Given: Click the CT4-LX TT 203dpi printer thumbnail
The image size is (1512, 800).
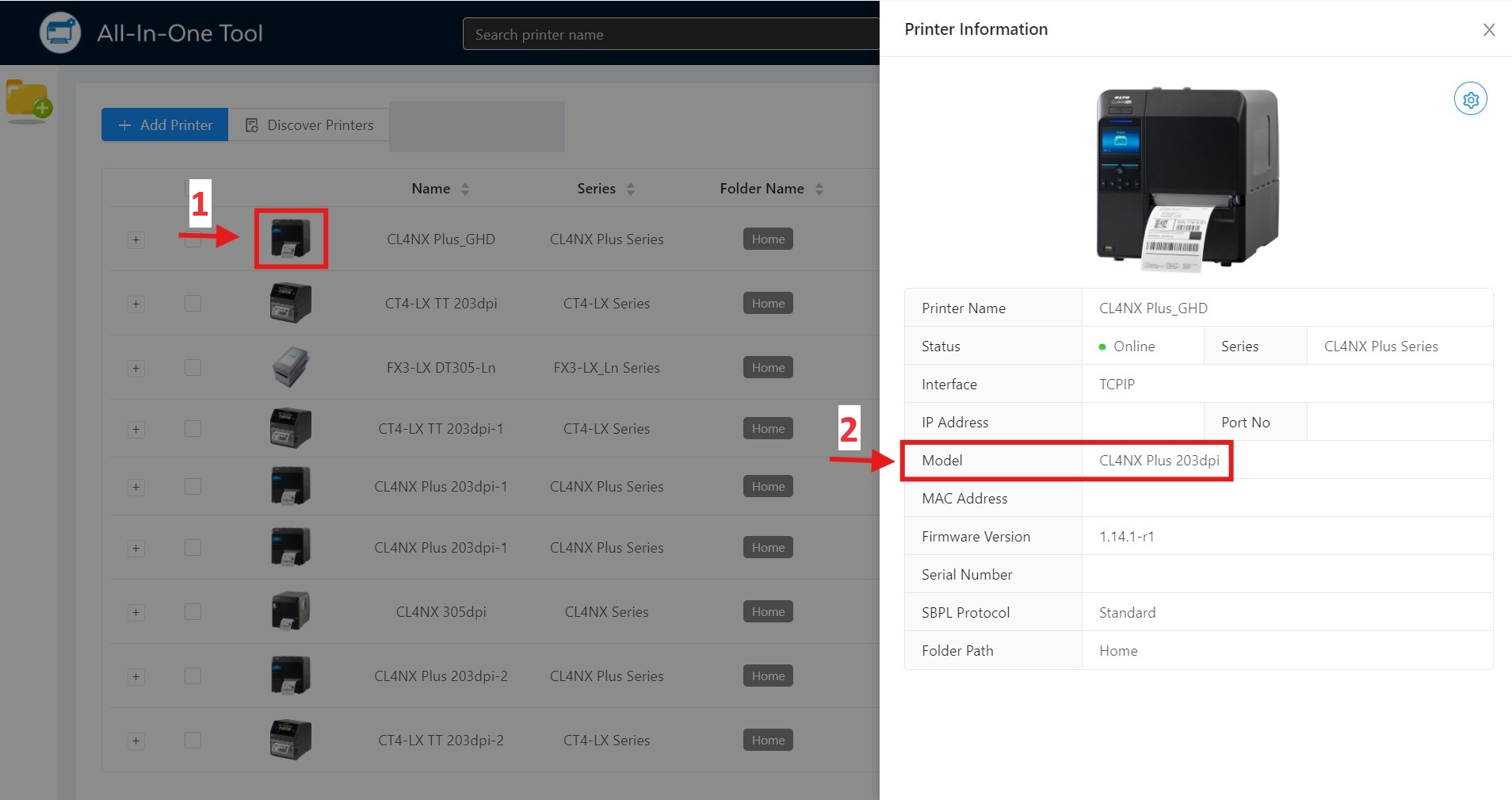Looking at the screenshot, I should [291, 302].
